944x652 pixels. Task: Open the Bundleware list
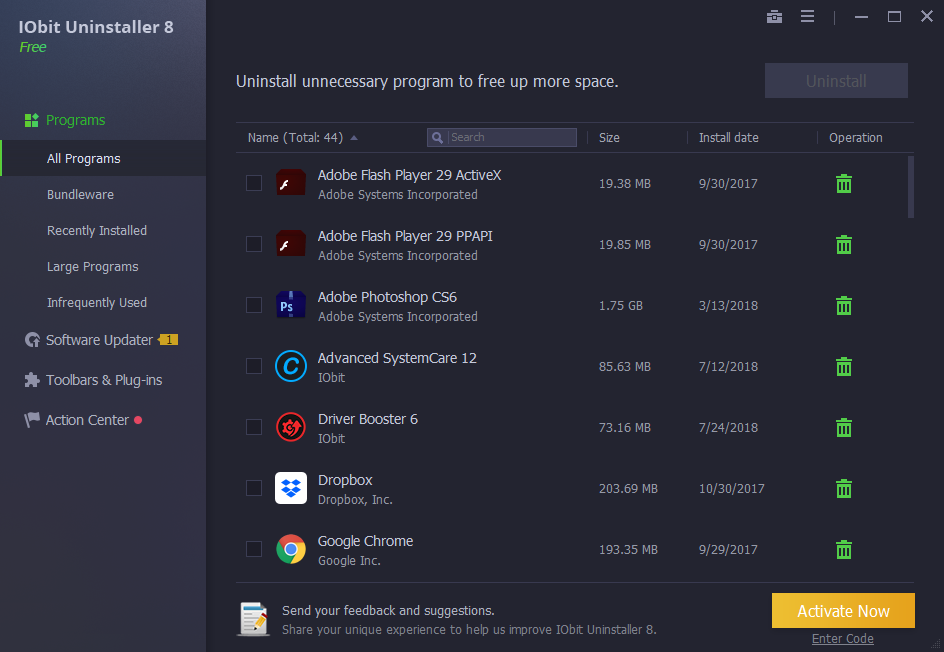tap(80, 194)
